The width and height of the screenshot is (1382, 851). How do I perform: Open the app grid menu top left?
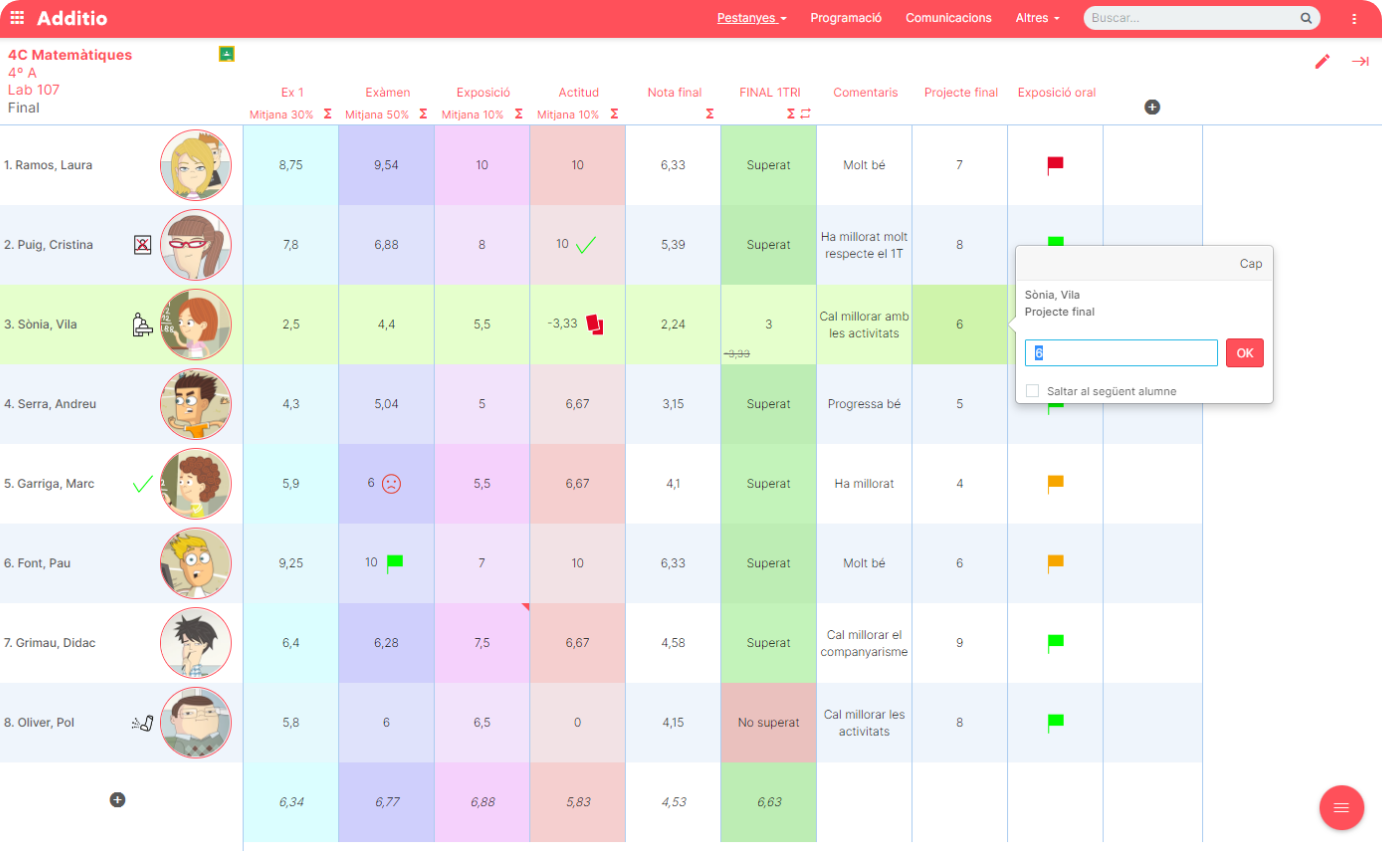tap(18, 17)
